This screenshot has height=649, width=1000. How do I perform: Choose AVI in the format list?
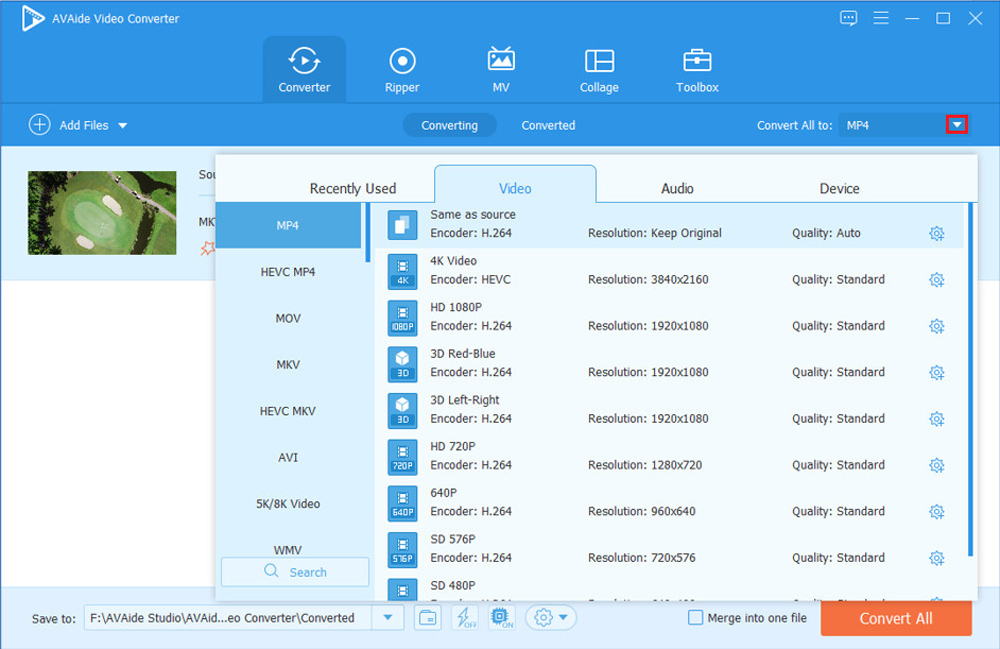(x=288, y=457)
